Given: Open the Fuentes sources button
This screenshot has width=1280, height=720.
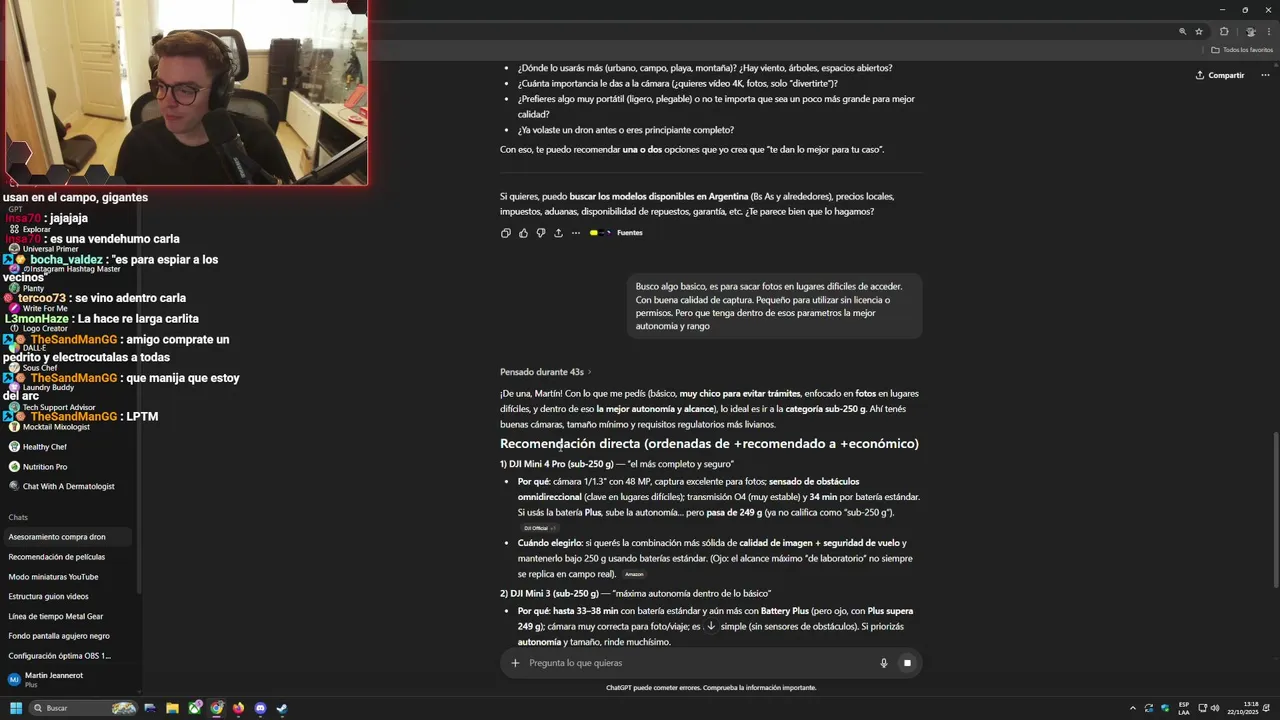Looking at the screenshot, I should [x=616, y=233].
